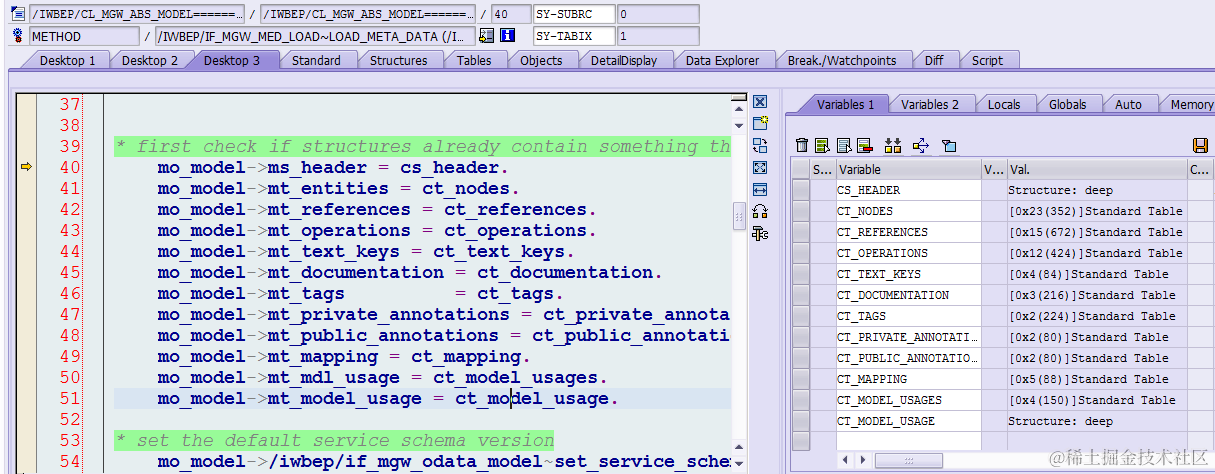Click the value [0x23(352)]Standard Table

click(1095, 211)
